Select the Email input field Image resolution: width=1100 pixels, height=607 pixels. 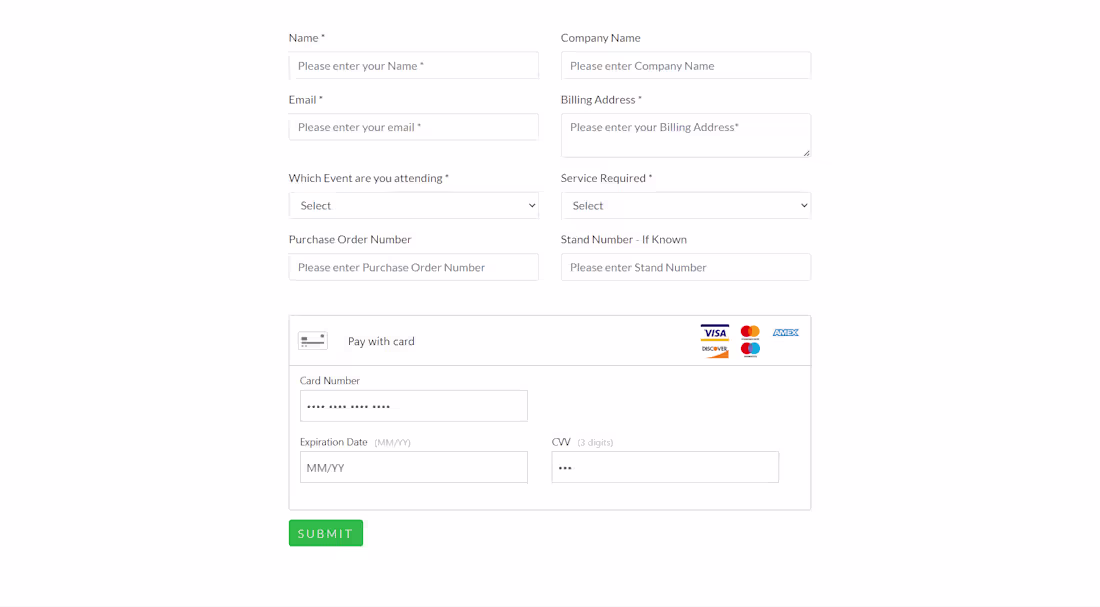413,127
